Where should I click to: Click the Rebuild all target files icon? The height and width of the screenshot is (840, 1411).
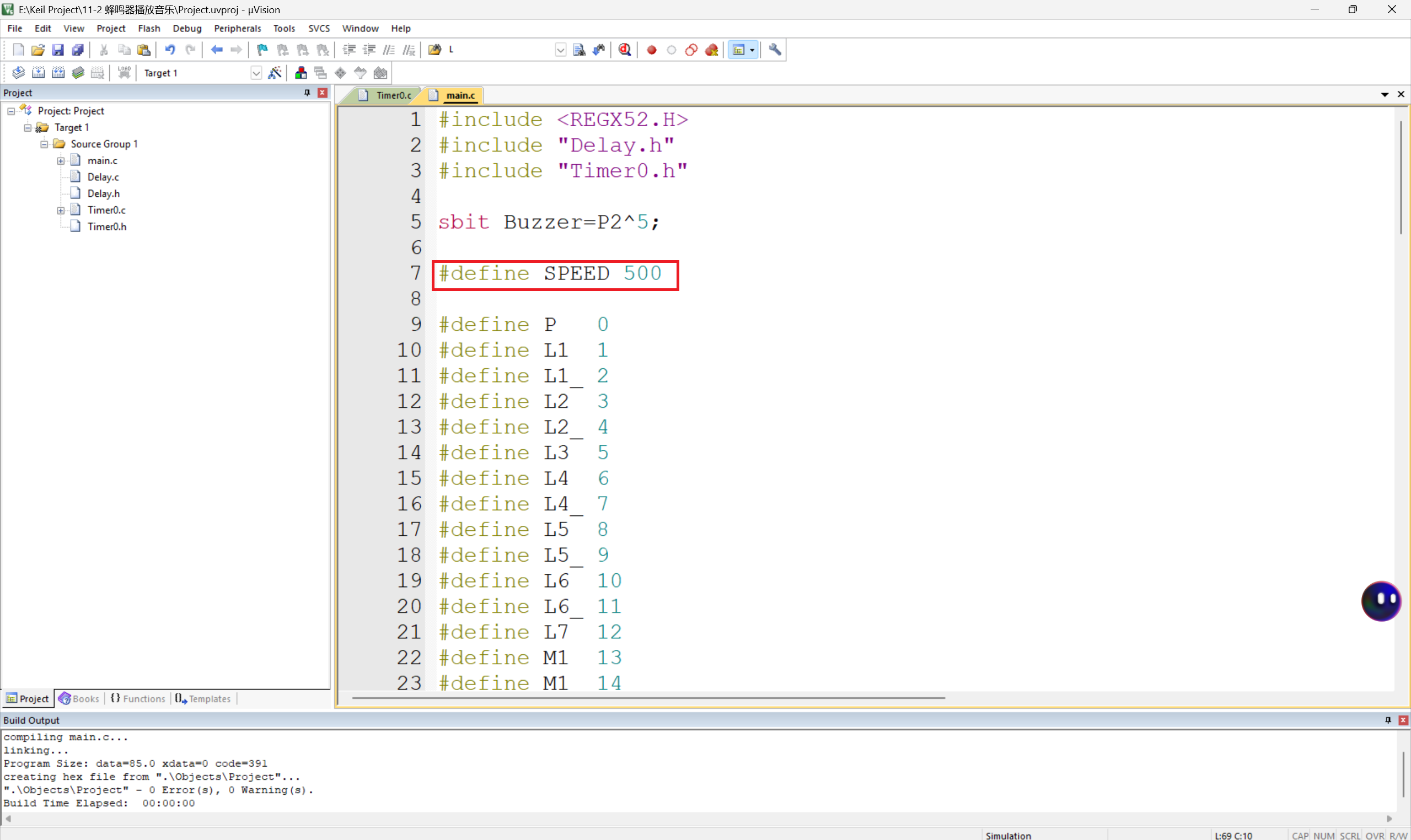click(x=58, y=72)
